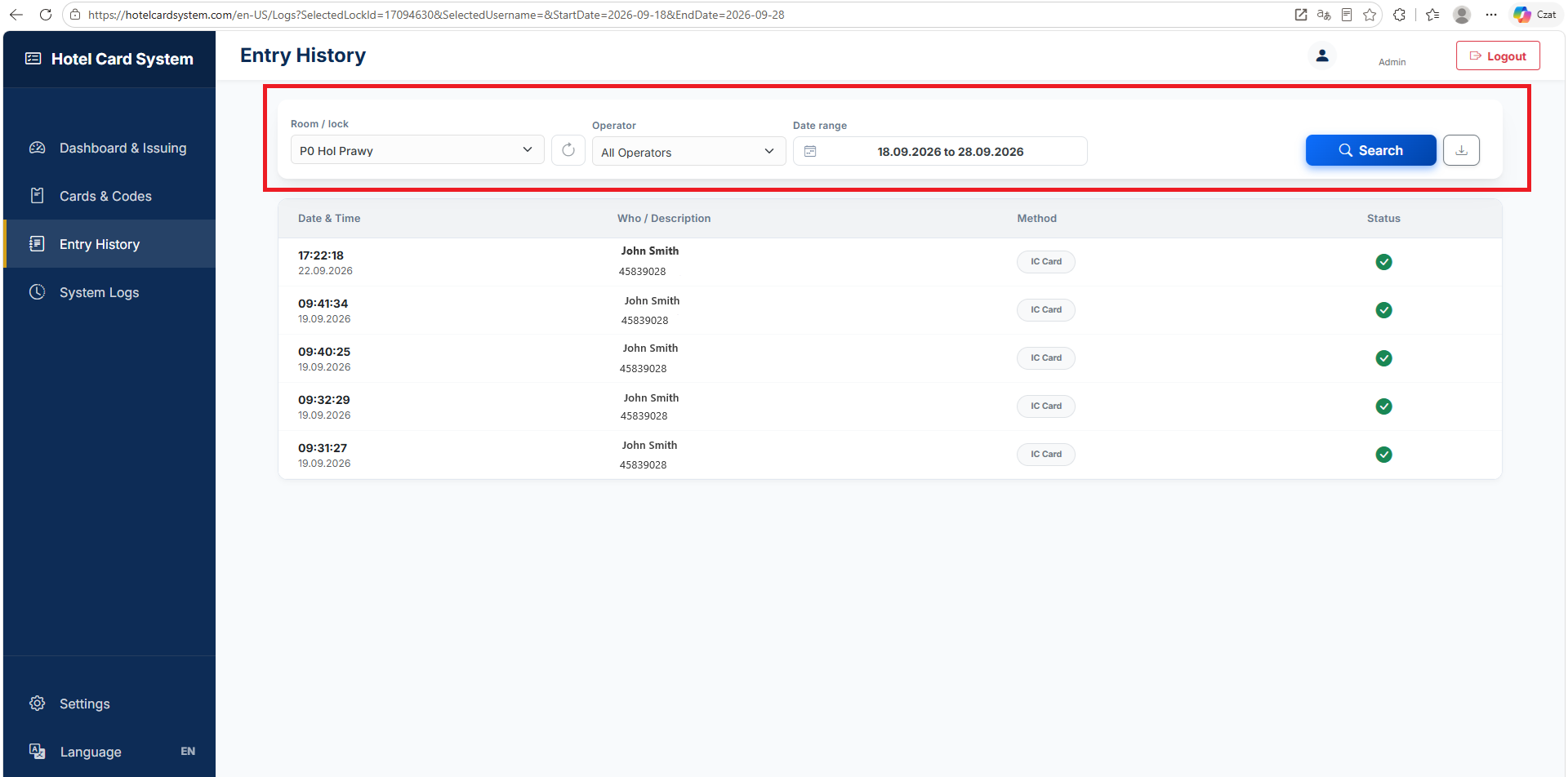Click the blue Search button
Screen dimensions: 1568x777
(1370, 150)
